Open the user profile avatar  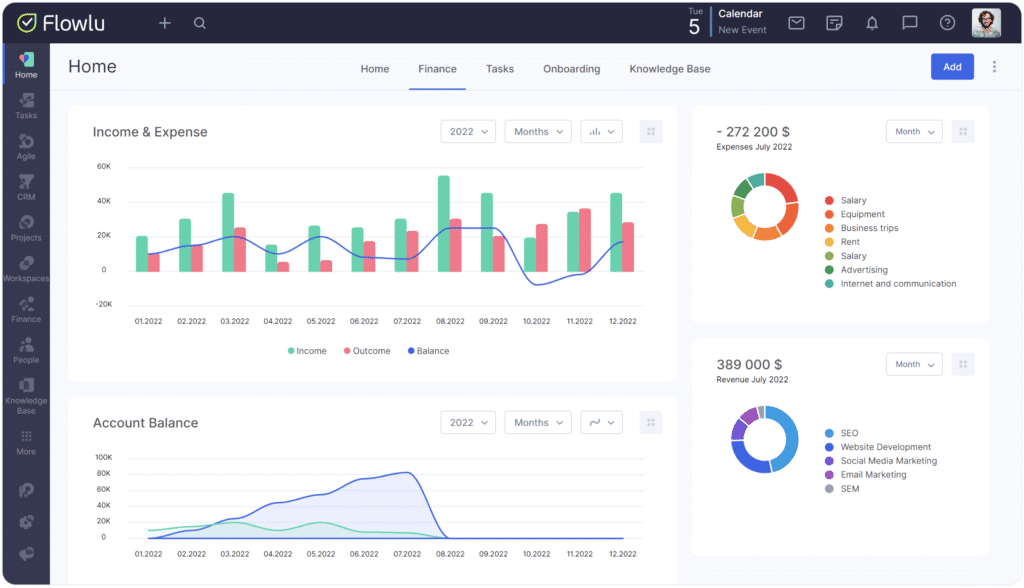(x=985, y=23)
